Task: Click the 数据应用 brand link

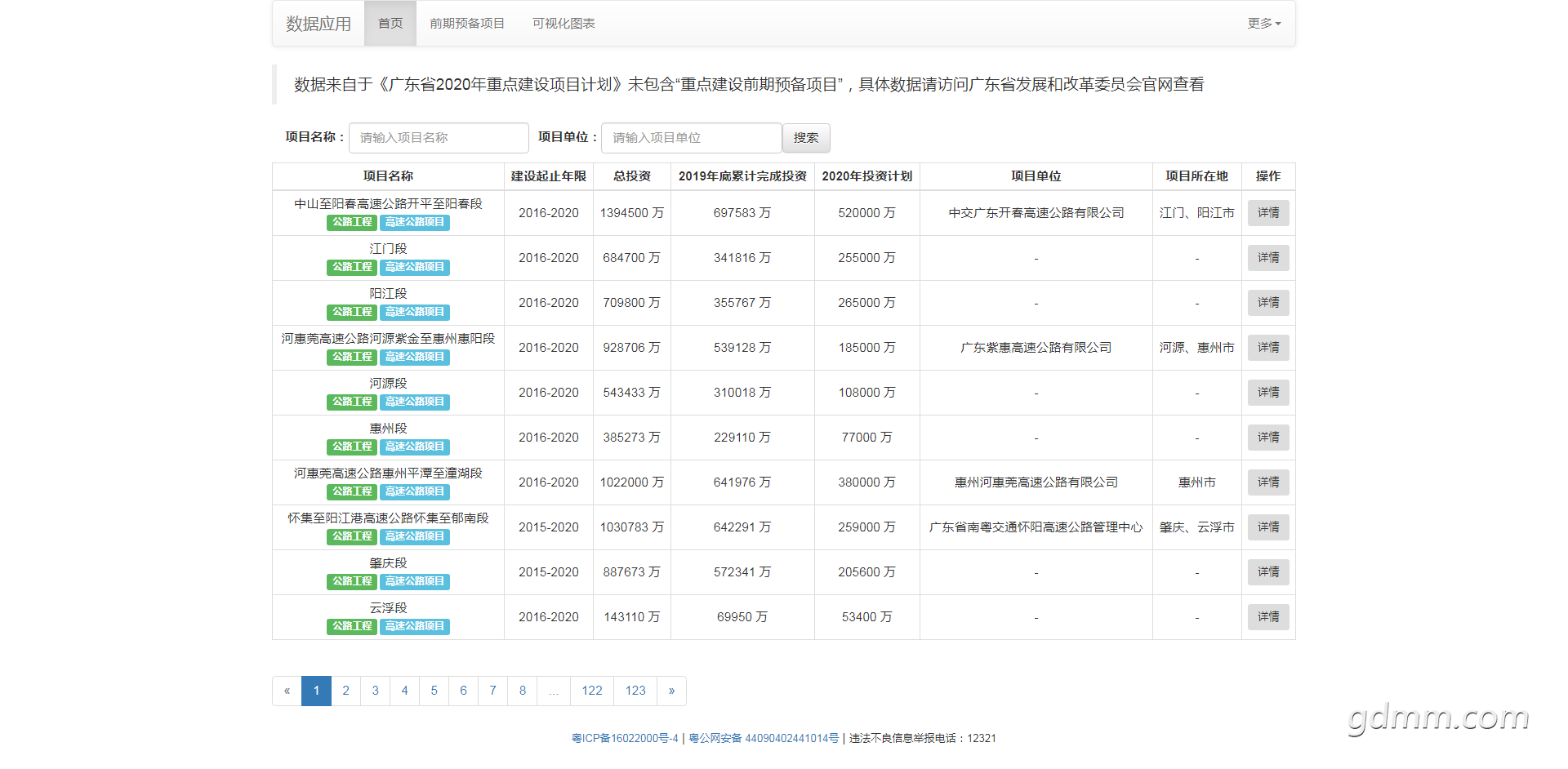Action: [x=318, y=24]
